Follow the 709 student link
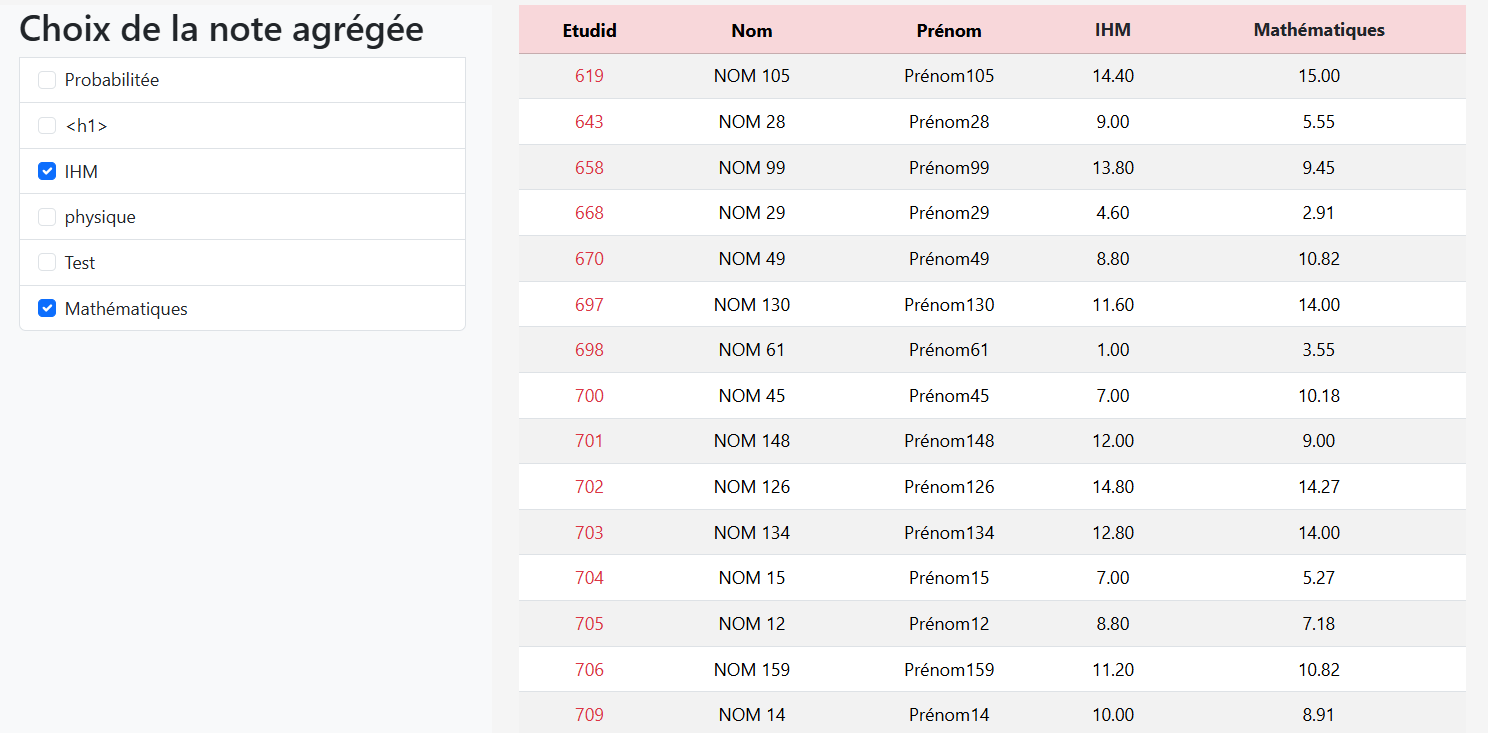 point(589,715)
